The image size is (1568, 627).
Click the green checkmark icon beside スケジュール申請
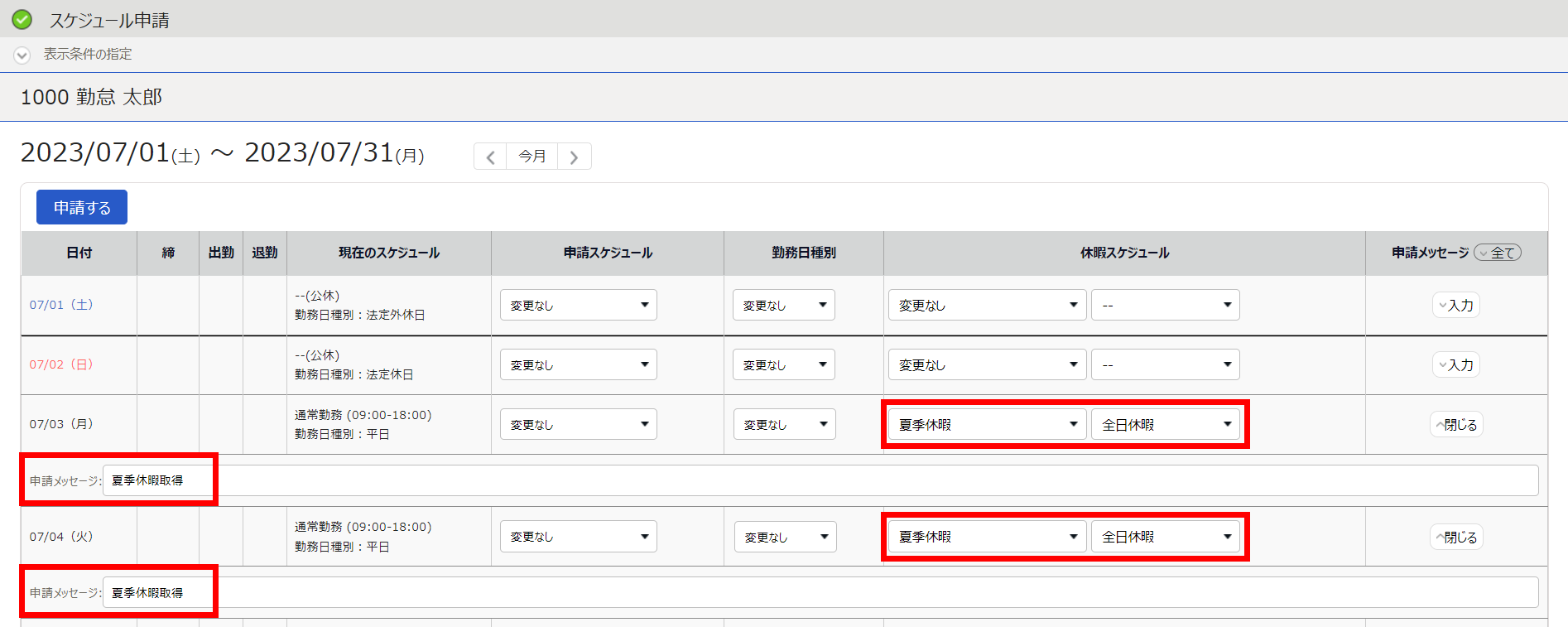point(22,19)
